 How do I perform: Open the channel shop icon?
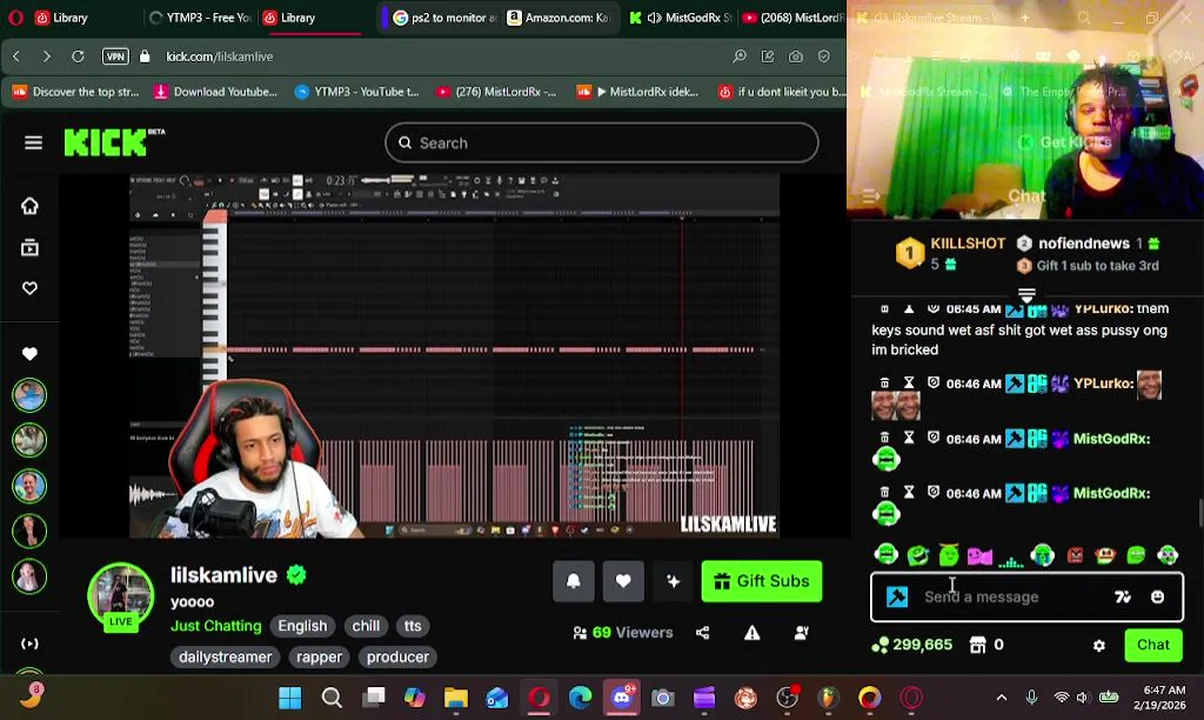pos(977,645)
